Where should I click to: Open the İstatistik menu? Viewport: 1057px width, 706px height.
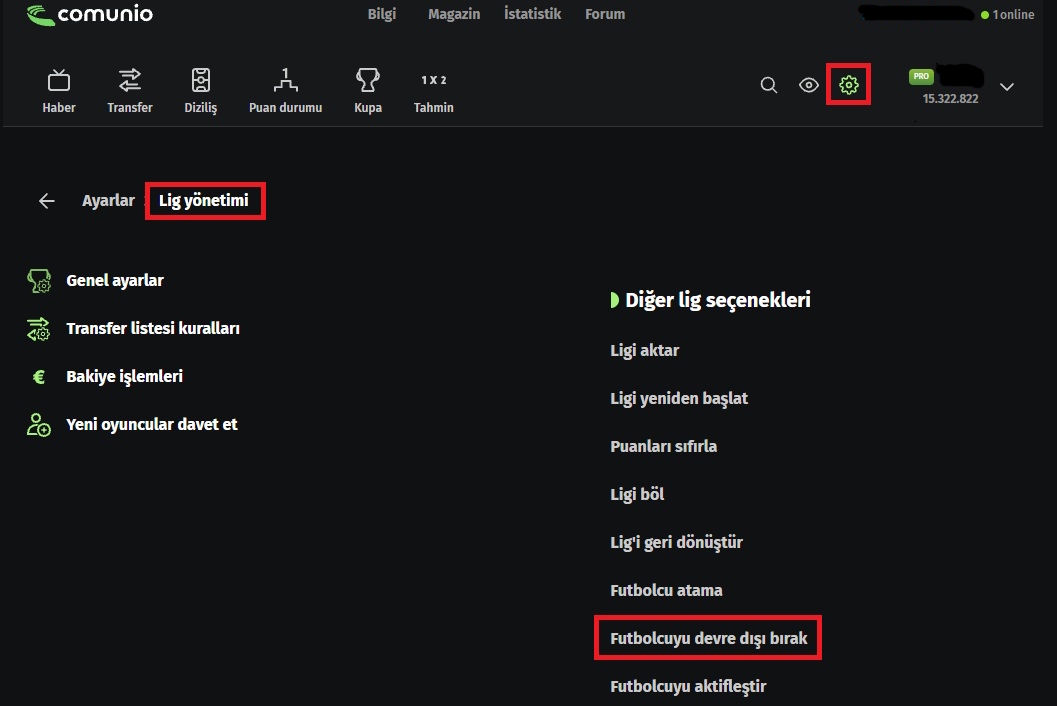[533, 14]
